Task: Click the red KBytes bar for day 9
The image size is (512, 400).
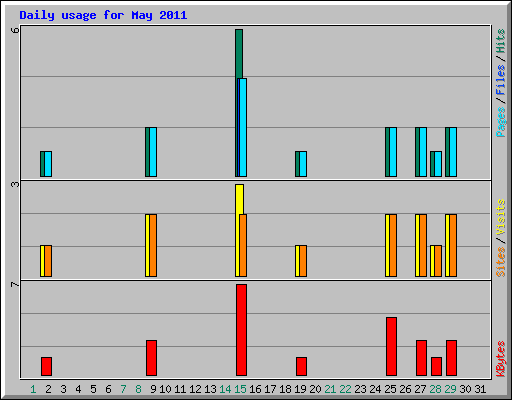Action: (151, 358)
